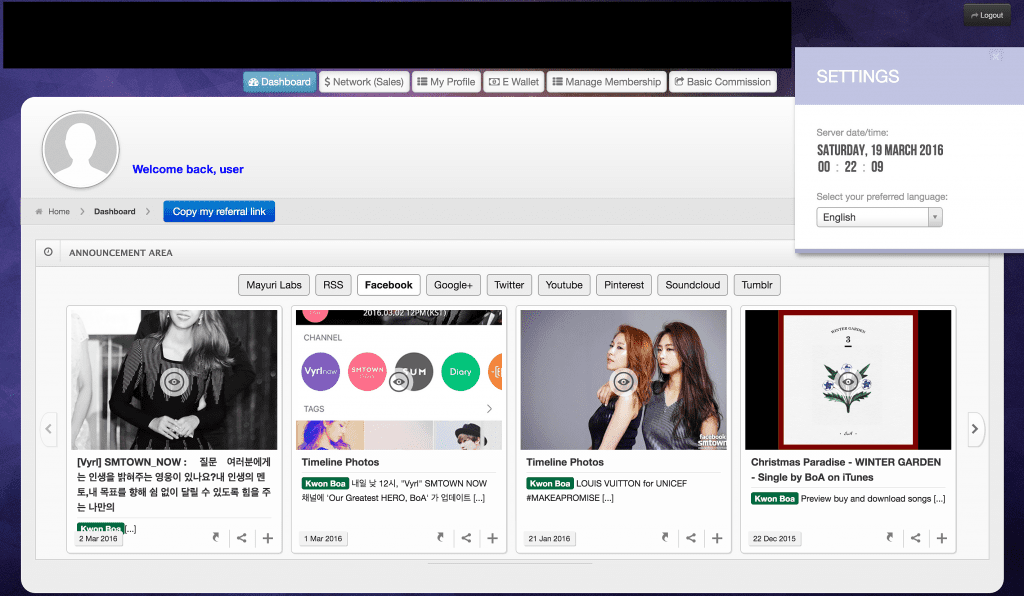Open the Dashboard tab
This screenshot has height=596, width=1024.
coord(280,82)
